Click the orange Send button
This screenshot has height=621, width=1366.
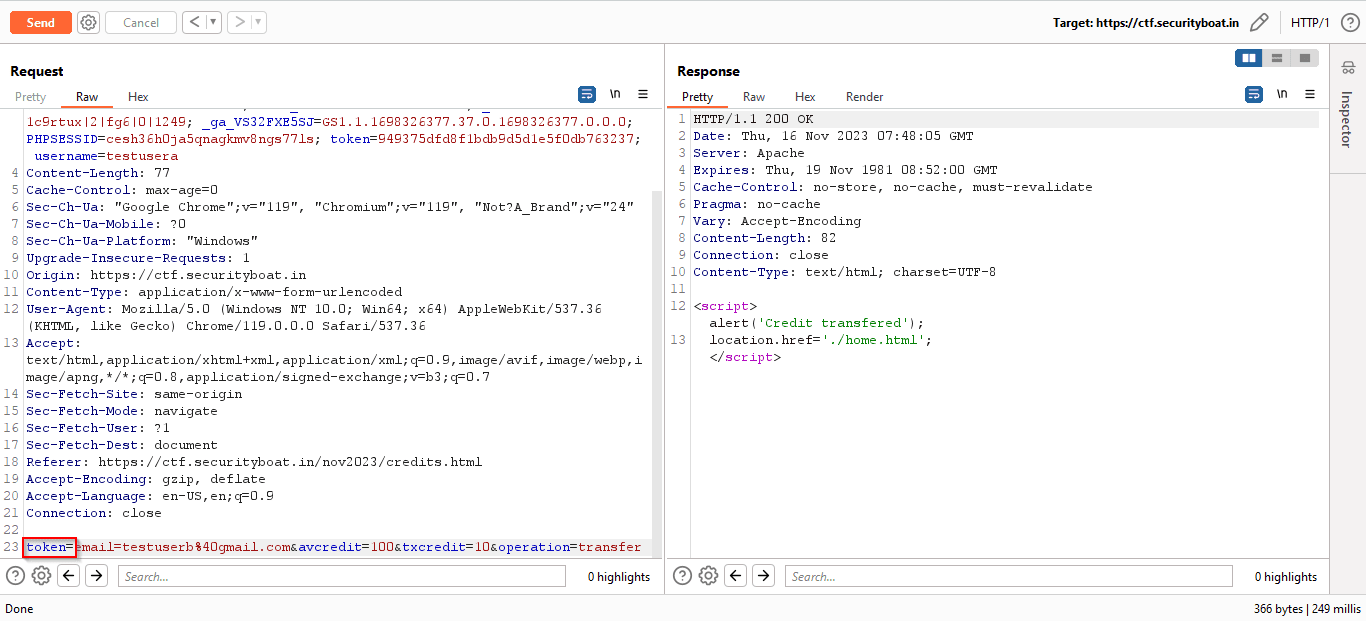tap(41, 22)
